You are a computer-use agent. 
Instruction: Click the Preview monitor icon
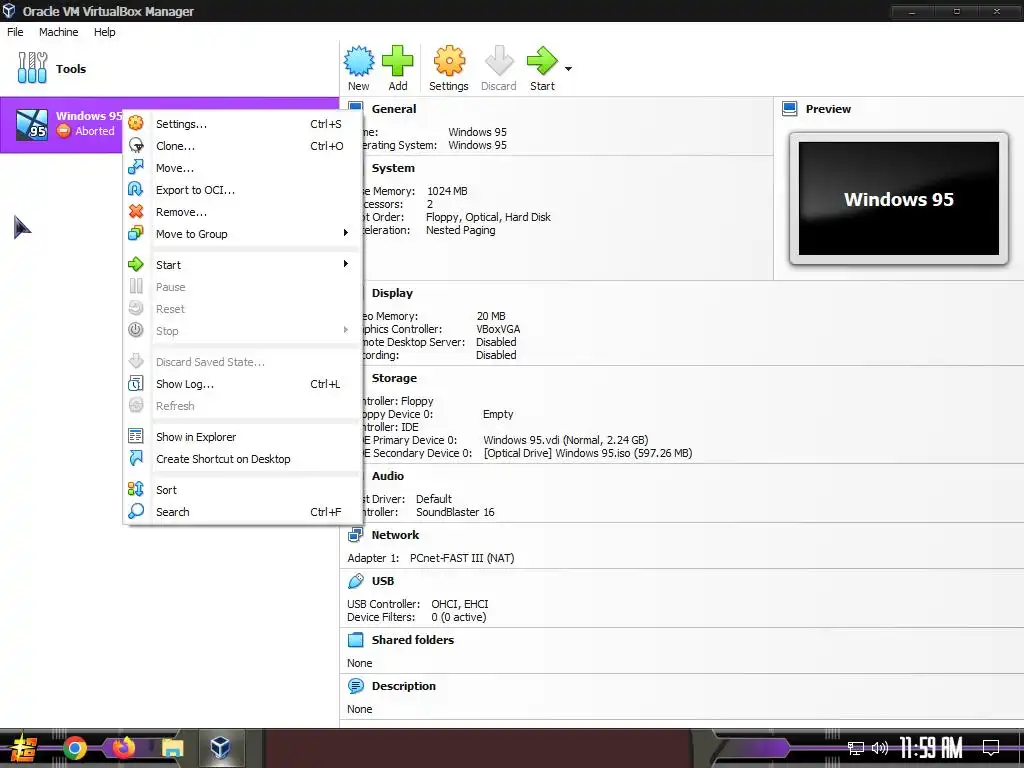[x=790, y=109]
